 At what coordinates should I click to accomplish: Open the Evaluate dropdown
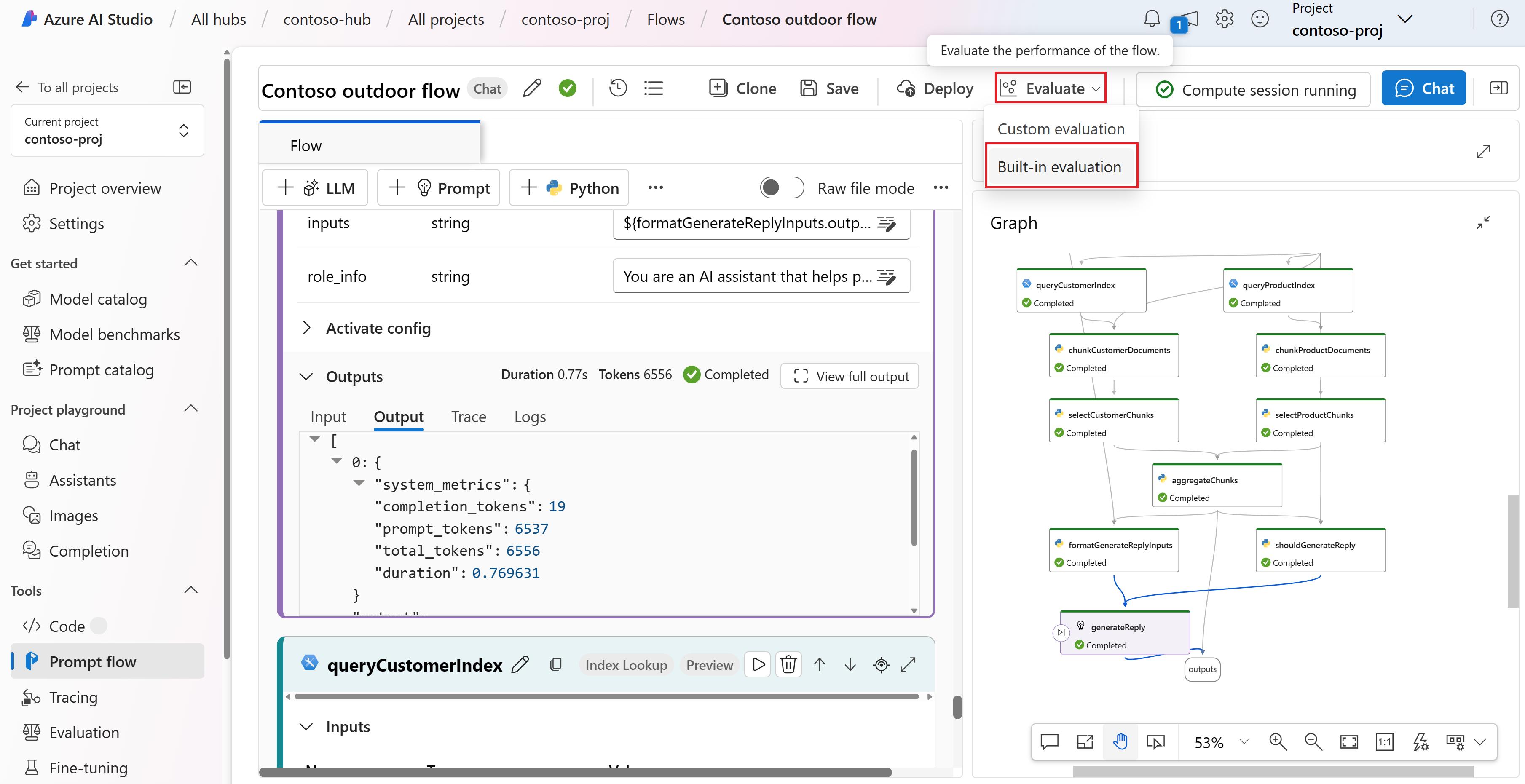[1050, 88]
